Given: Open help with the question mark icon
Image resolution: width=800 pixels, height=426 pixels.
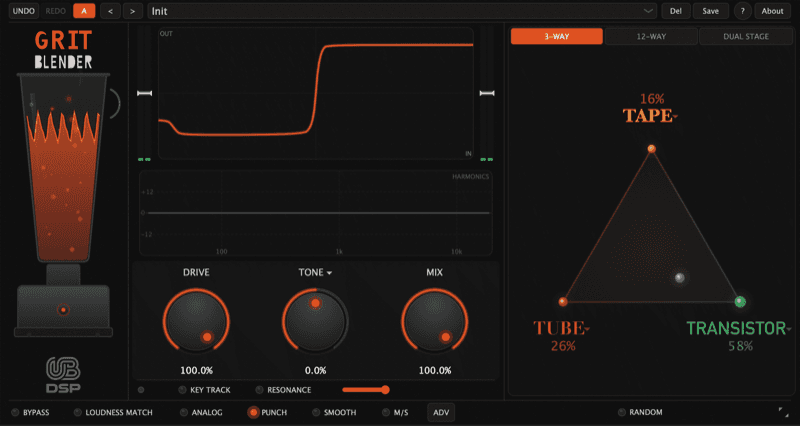Looking at the screenshot, I should pyautogui.click(x=742, y=11).
